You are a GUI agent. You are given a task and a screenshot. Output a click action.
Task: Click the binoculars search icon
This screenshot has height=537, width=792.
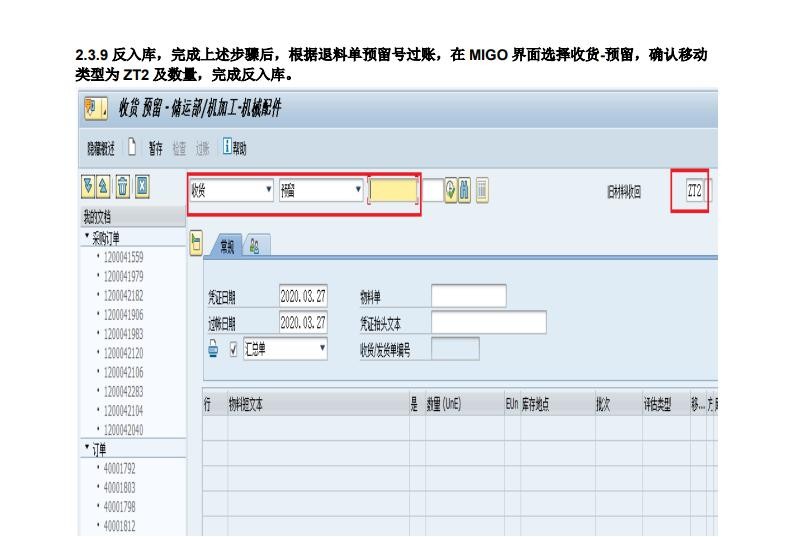(465, 190)
